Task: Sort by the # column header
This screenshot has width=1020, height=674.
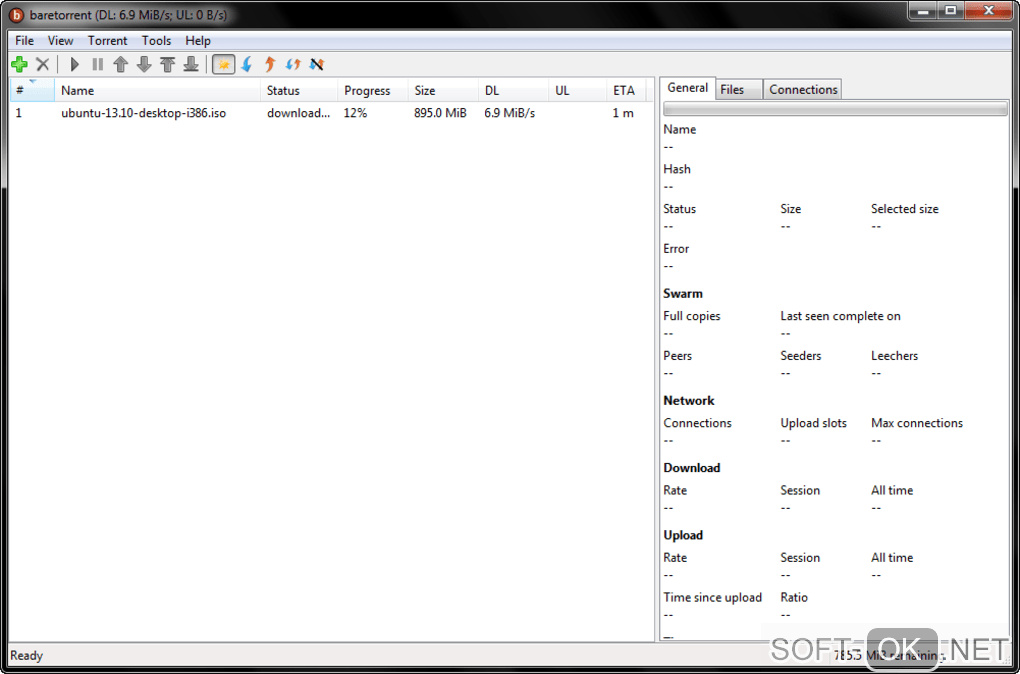Action: (32, 90)
